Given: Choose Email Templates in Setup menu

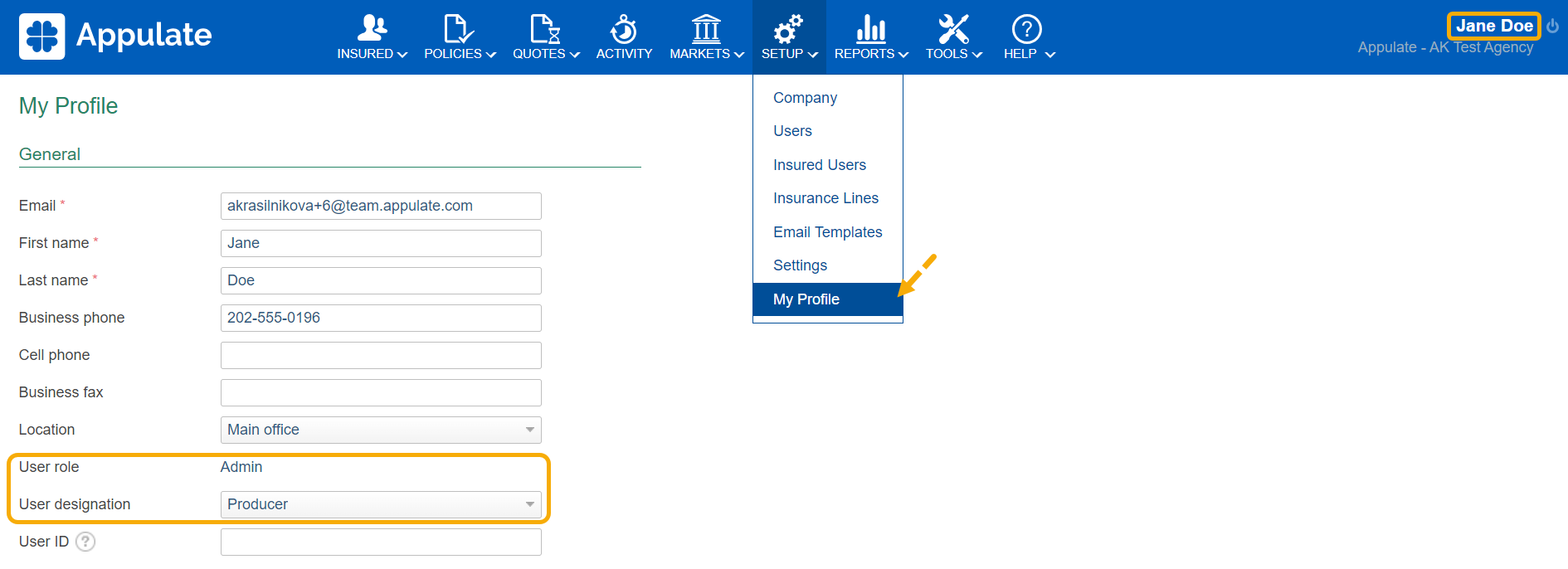Looking at the screenshot, I should pos(827,232).
